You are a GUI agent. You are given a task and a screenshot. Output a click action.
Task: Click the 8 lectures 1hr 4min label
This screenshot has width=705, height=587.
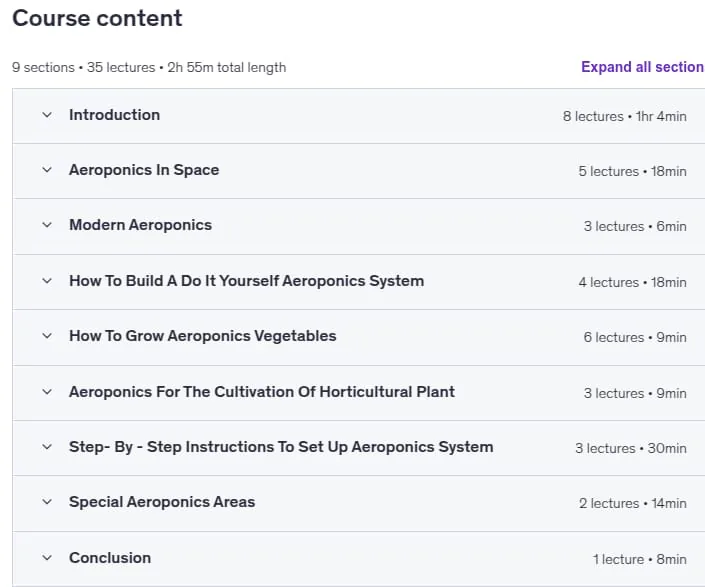click(x=625, y=116)
